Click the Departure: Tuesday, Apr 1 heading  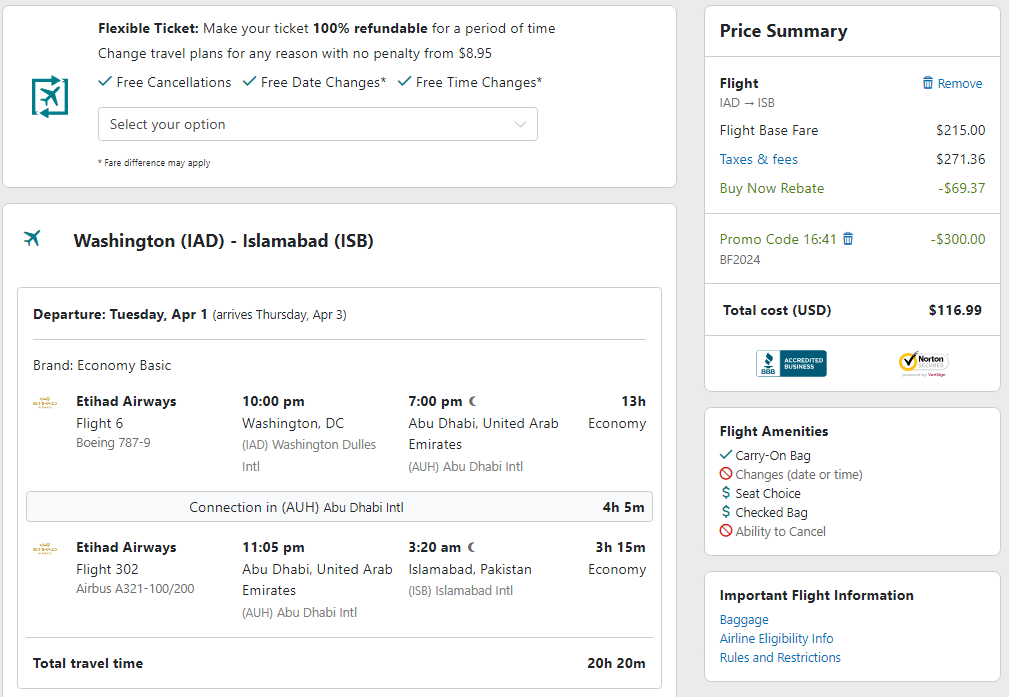tap(120, 315)
